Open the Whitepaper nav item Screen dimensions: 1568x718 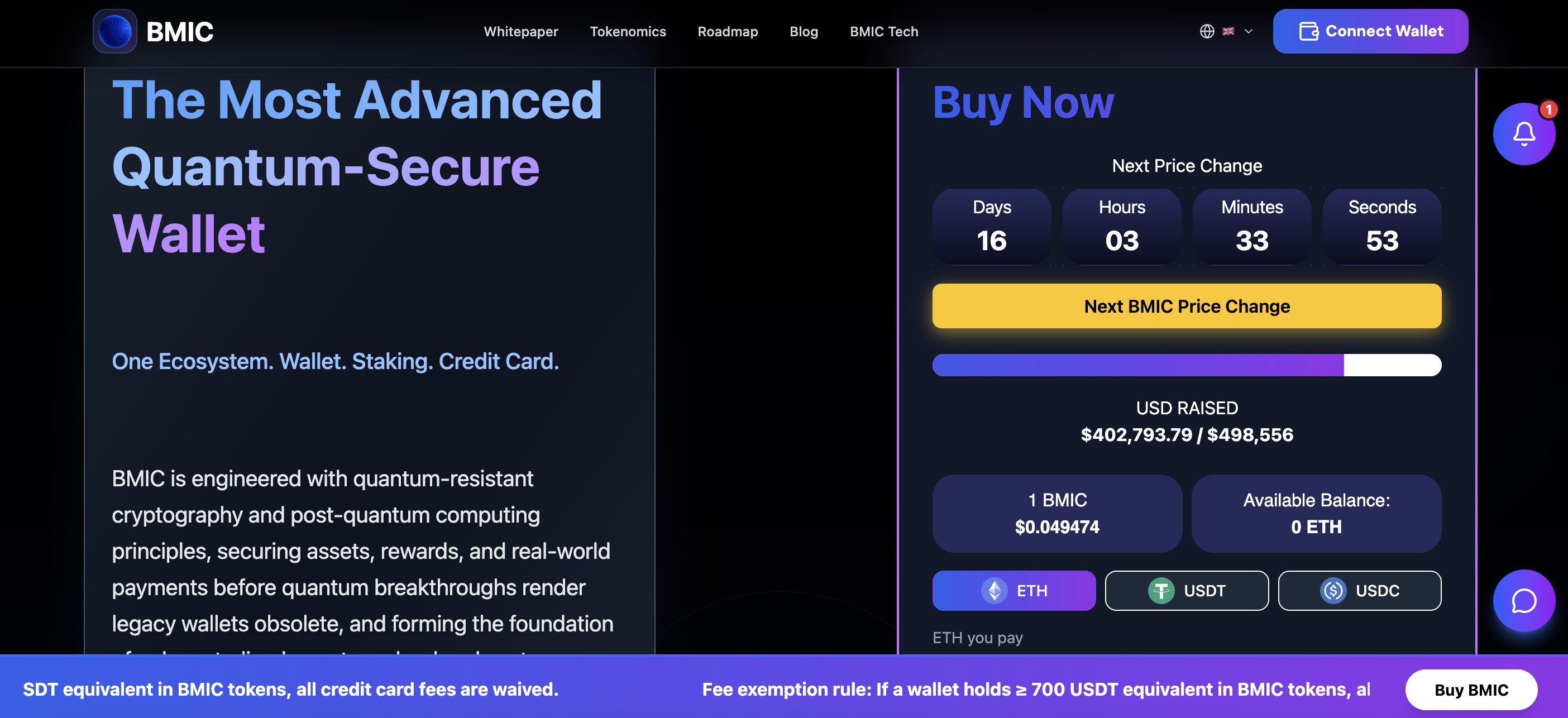(520, 32)
